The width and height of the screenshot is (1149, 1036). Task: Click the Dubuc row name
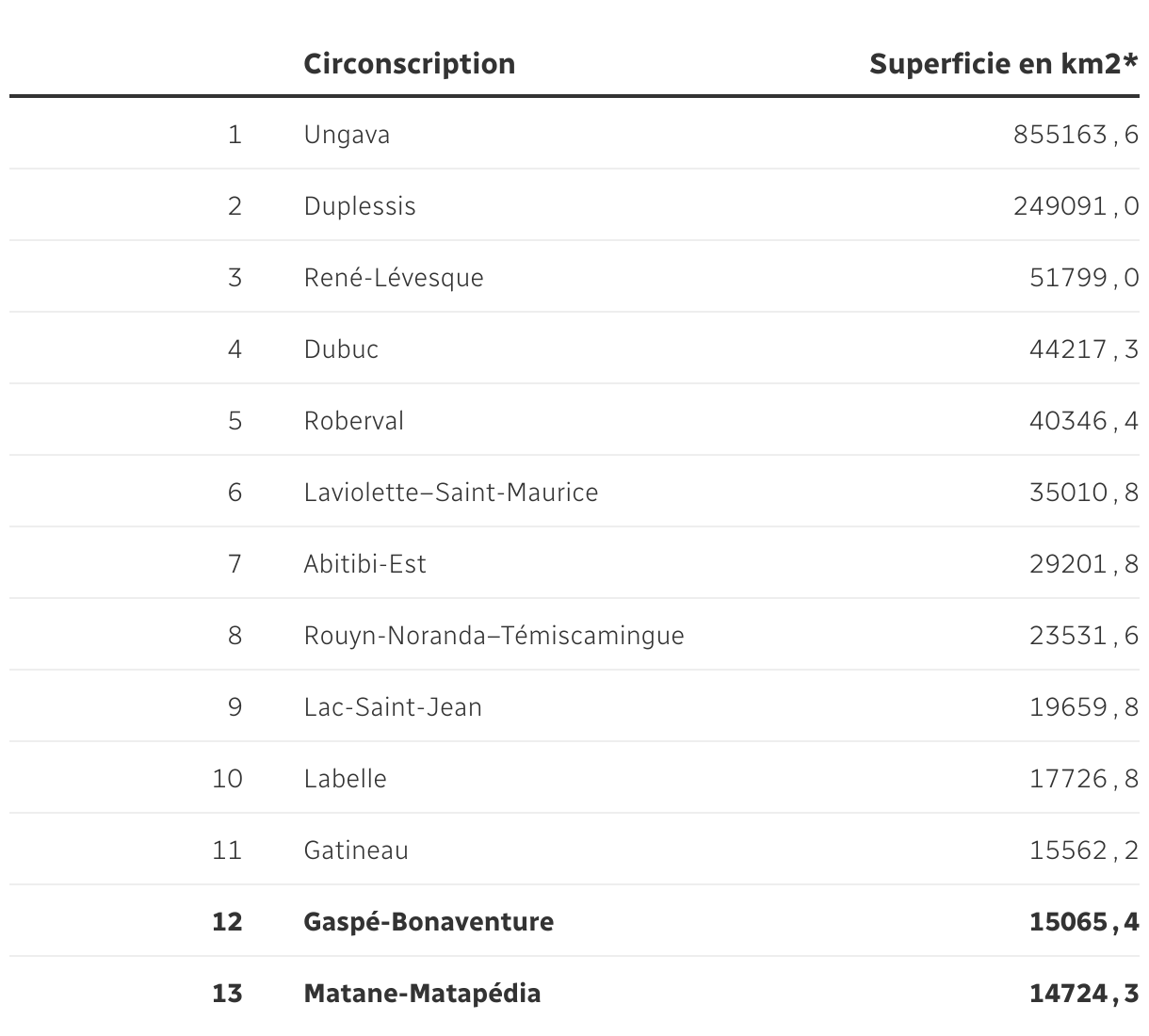pyautogui.click(x=341, y=349)
